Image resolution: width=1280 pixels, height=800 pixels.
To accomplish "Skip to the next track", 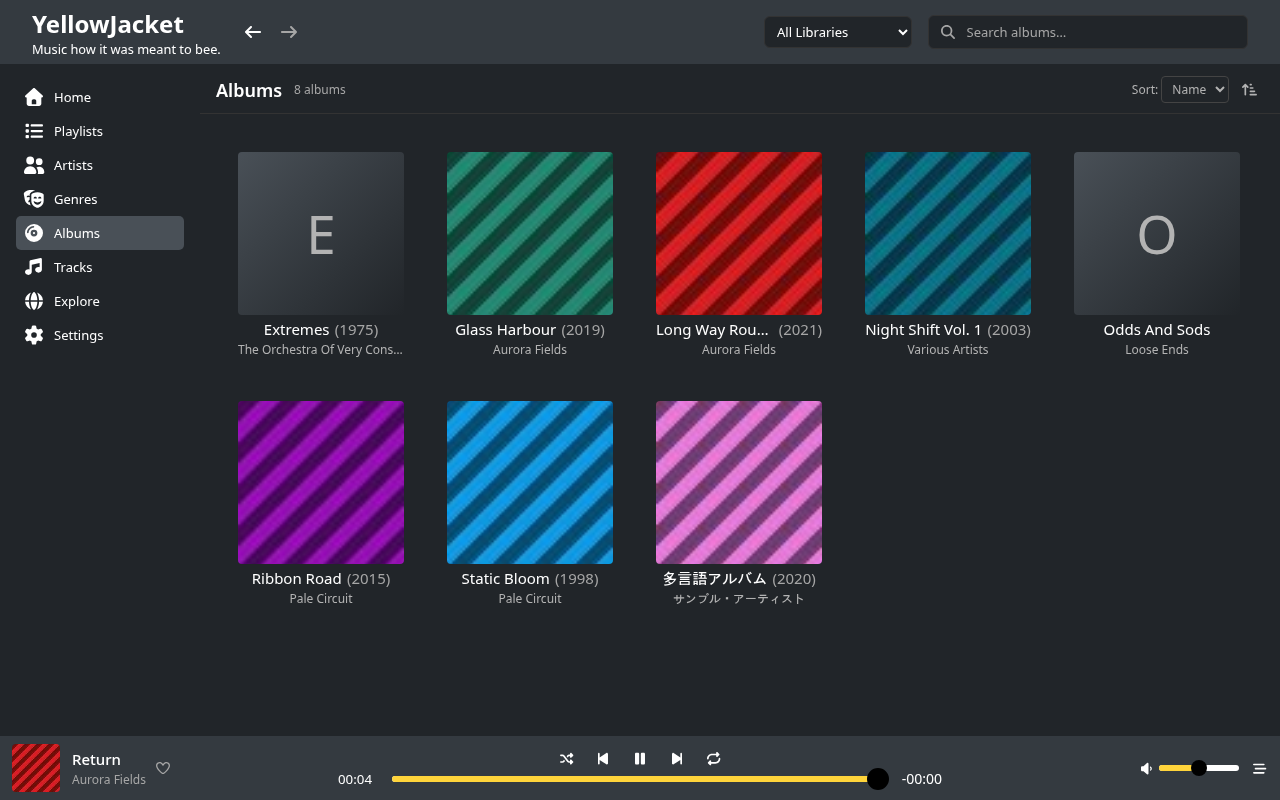I will click(677, 759).
